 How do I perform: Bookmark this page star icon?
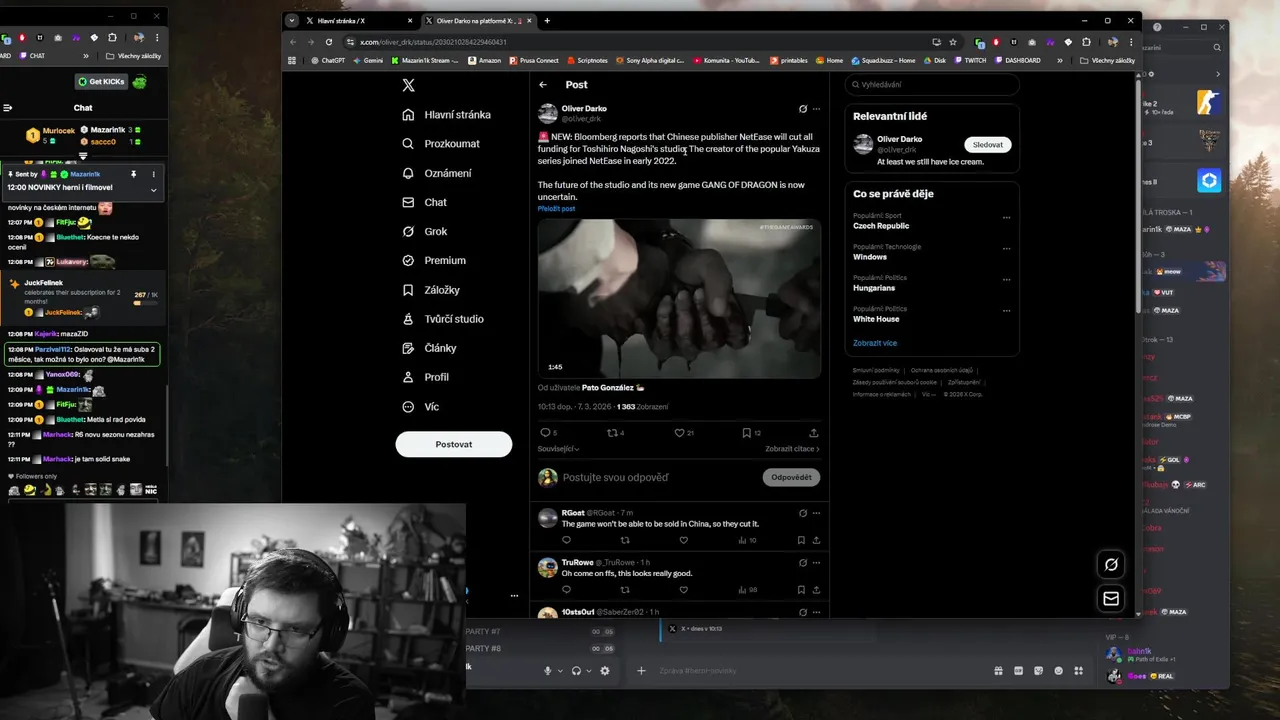953,42
